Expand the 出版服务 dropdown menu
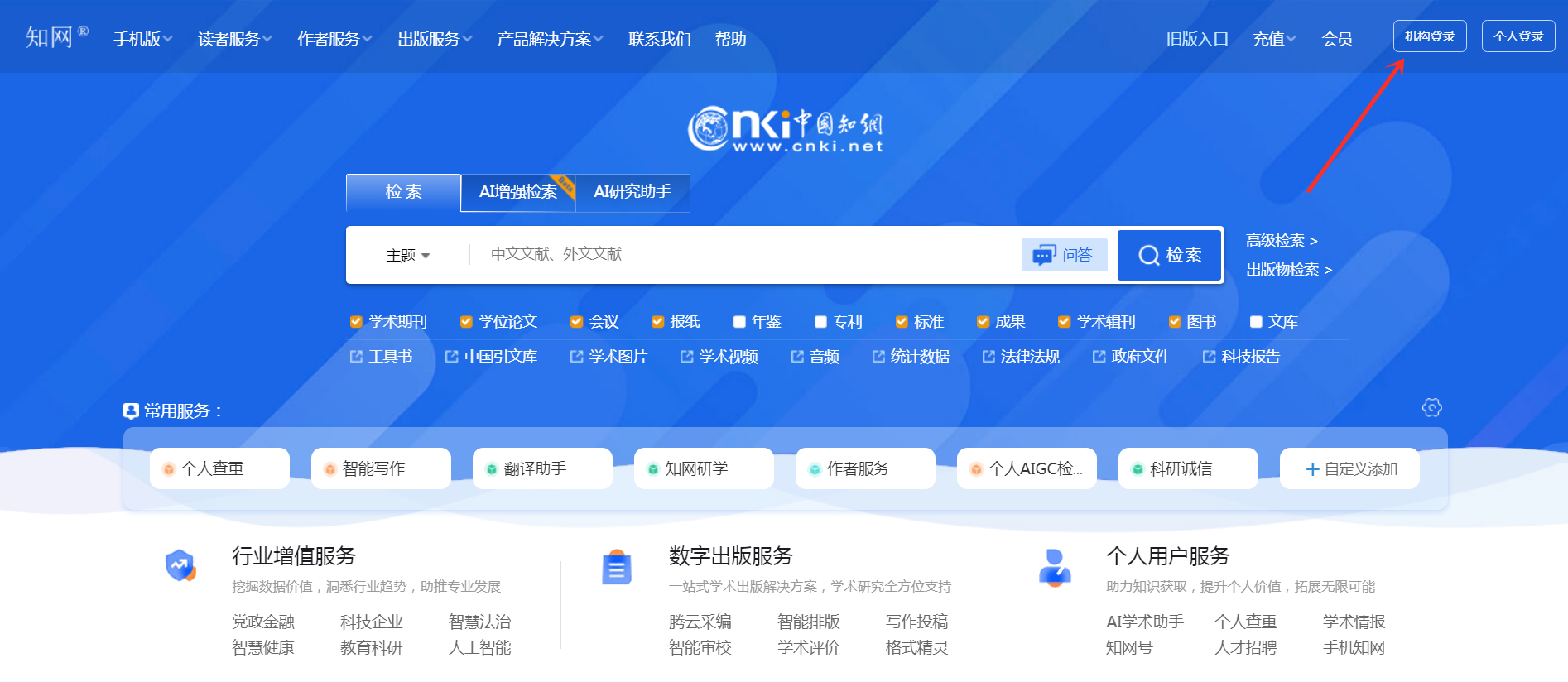 point(435,39)
